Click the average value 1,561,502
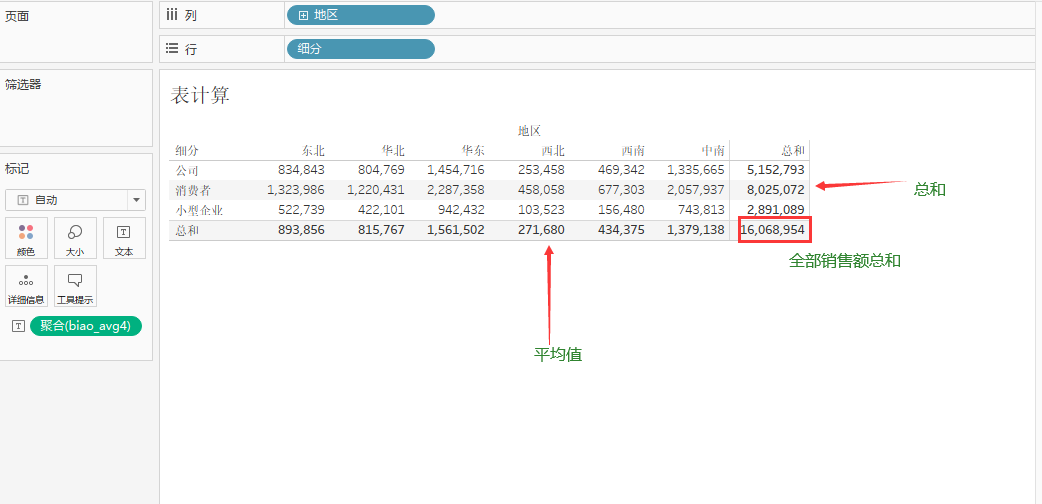 [456, 230]
